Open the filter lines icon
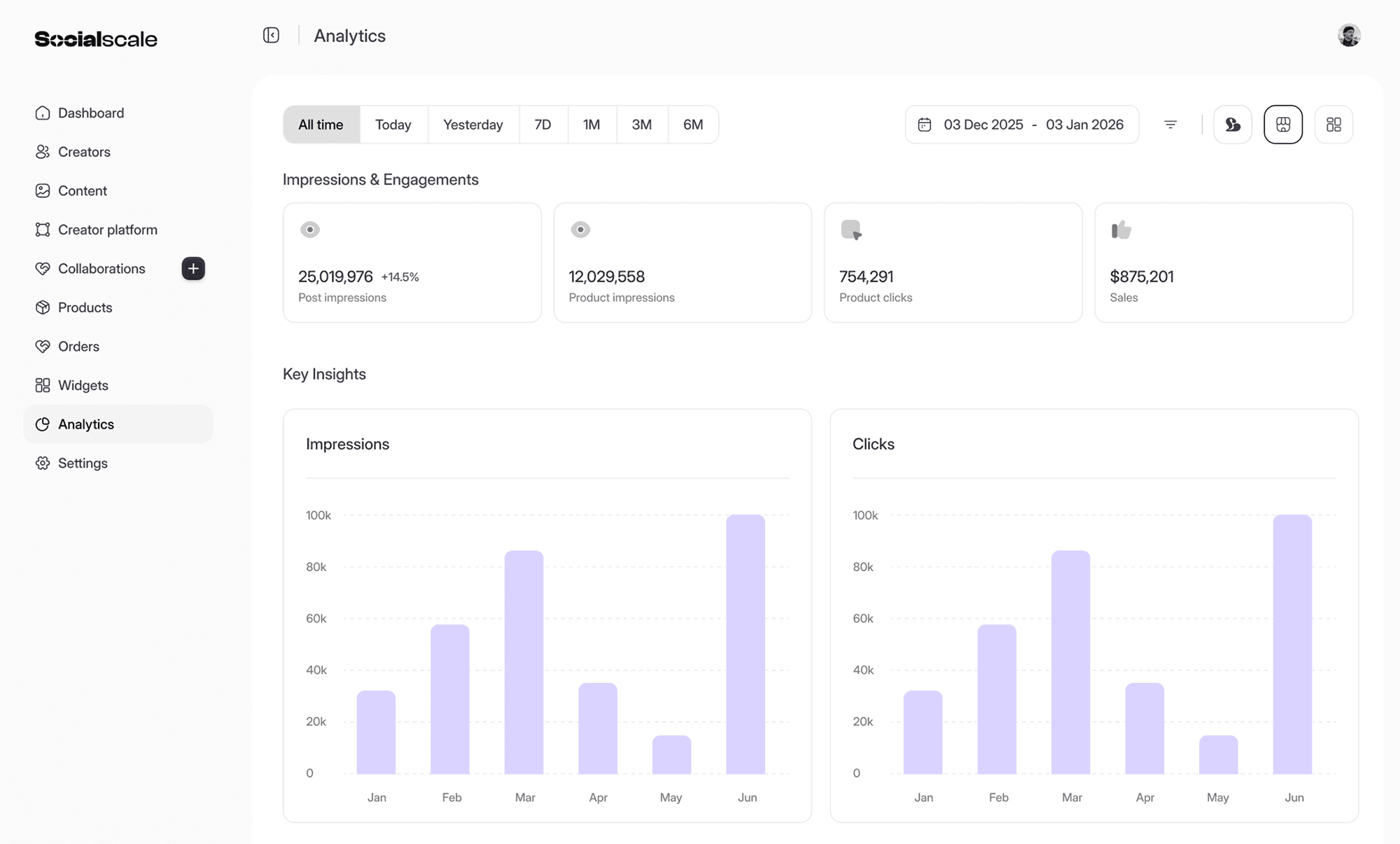The image size is (1400, 844). point(1170,125)
